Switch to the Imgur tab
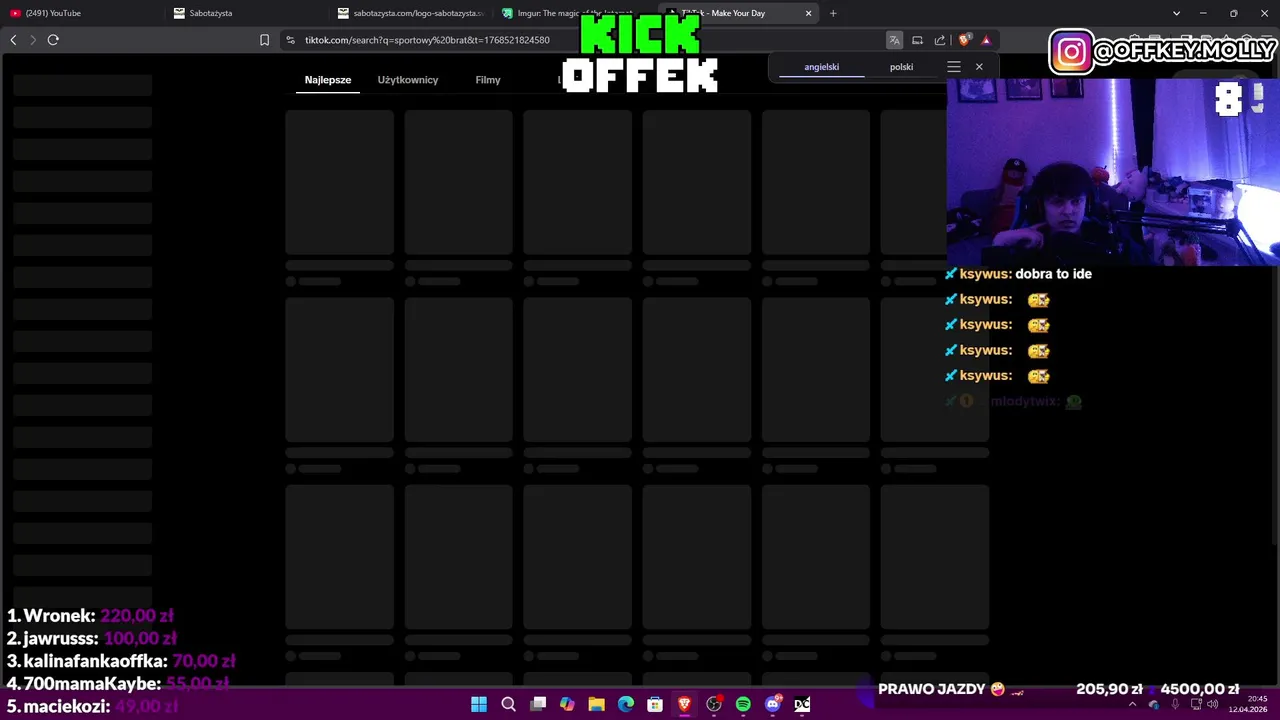Viewport: 1280px width, 720px height. click(x=574, y=13)
